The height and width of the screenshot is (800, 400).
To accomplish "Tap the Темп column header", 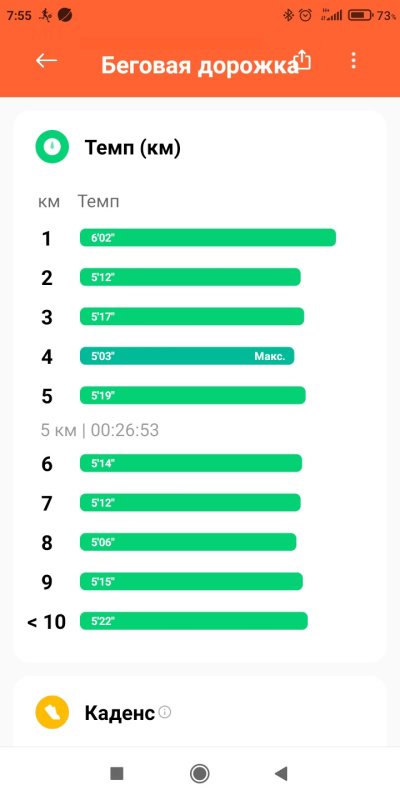I will click(x=98, y=202).
